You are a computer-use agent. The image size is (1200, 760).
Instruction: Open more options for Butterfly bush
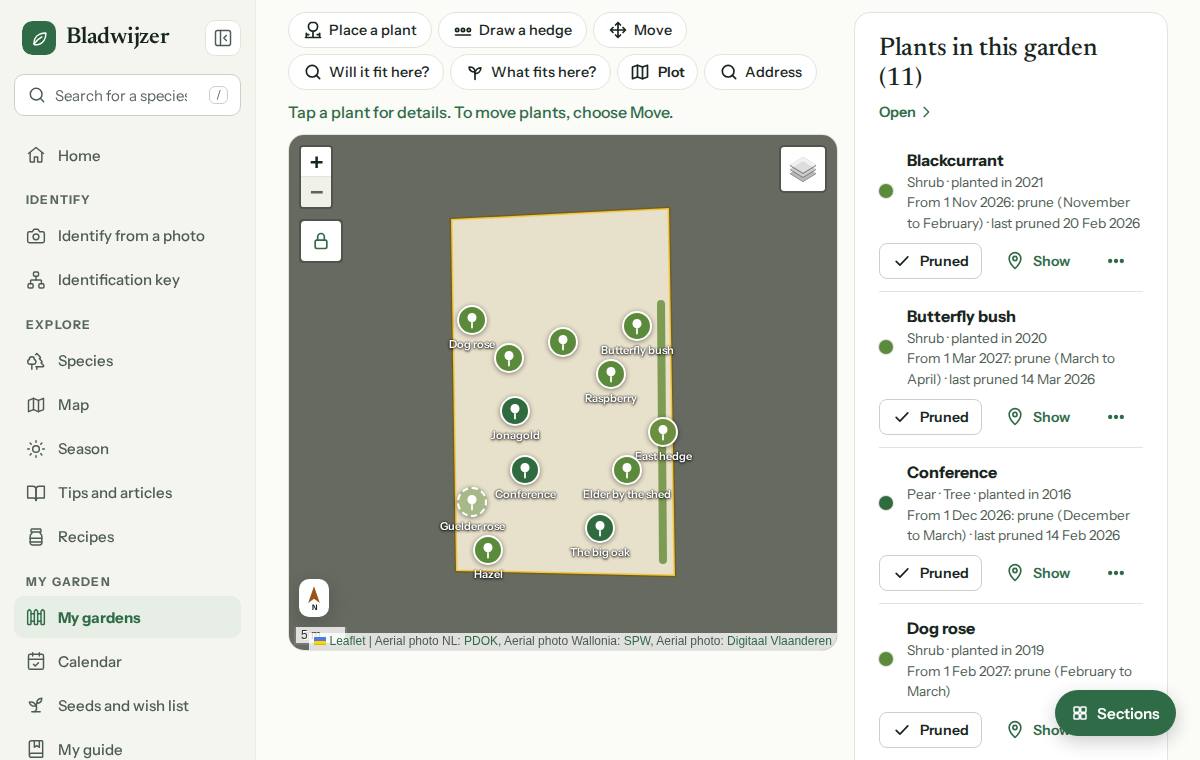click(x=1116, y=417)
